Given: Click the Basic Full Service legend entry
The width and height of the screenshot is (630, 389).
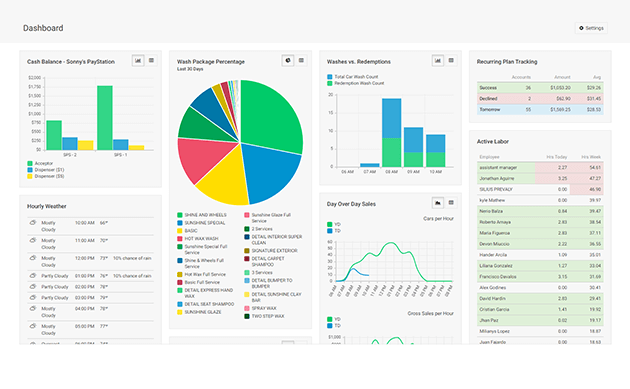Looking at the screenshot, I should (x=198, y=283).
